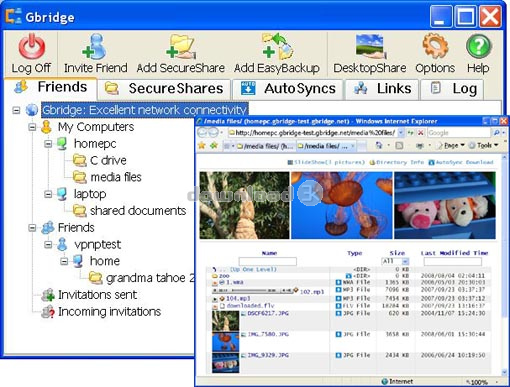The height and width of the screenshot is (387, 510).
Task: Click the DSCF6217.JPG file link
Action: coord(268,313)
